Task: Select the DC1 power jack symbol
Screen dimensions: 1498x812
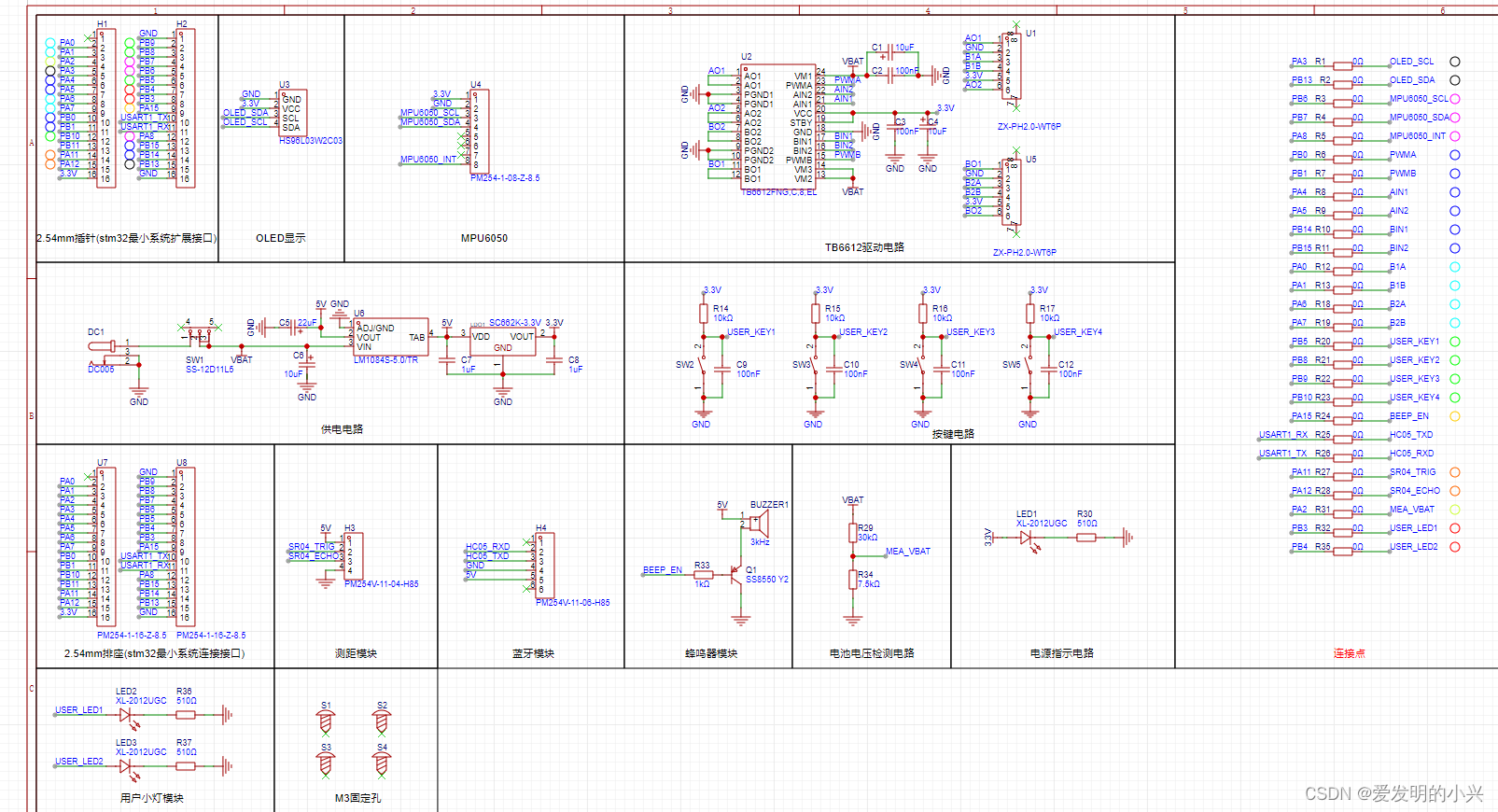Action: [112, 352]
